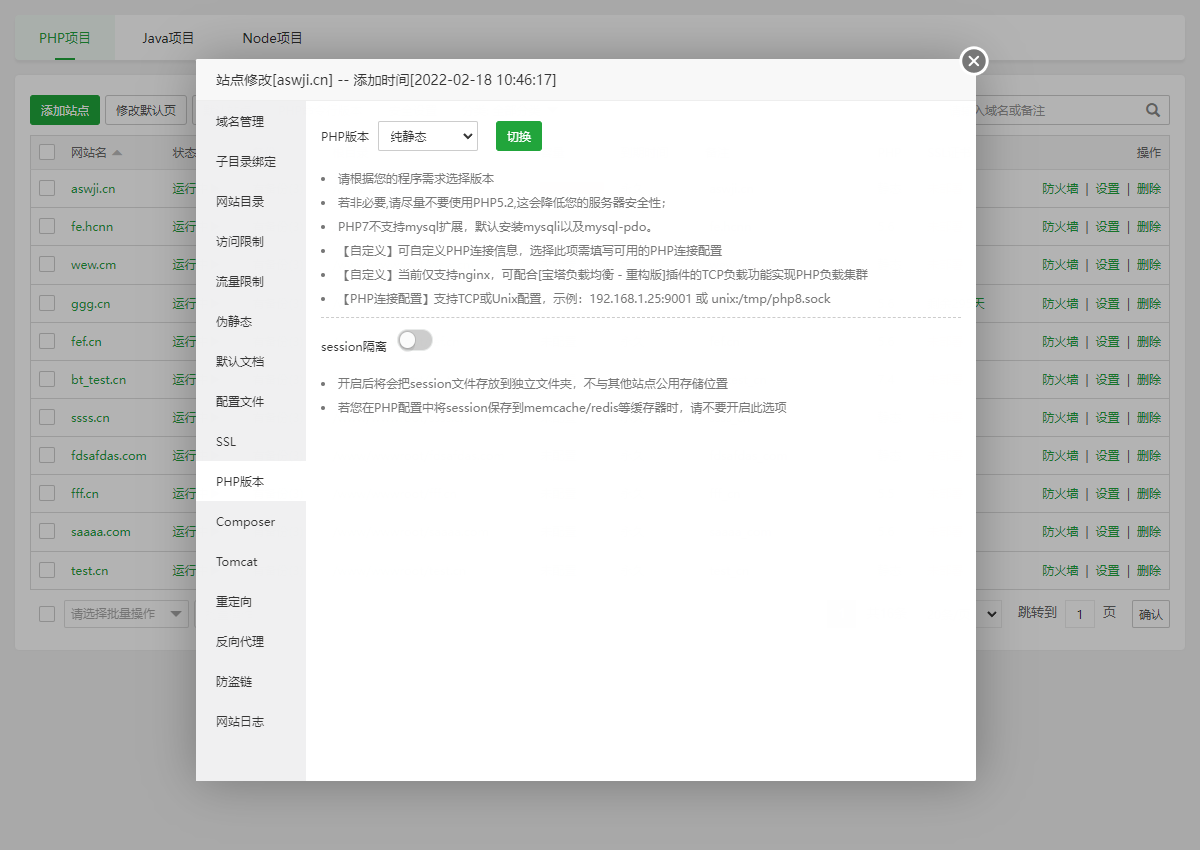Click the 确认 pagination button
1200x850 pixels.
pyautogui.click(x=1150, y=613)
